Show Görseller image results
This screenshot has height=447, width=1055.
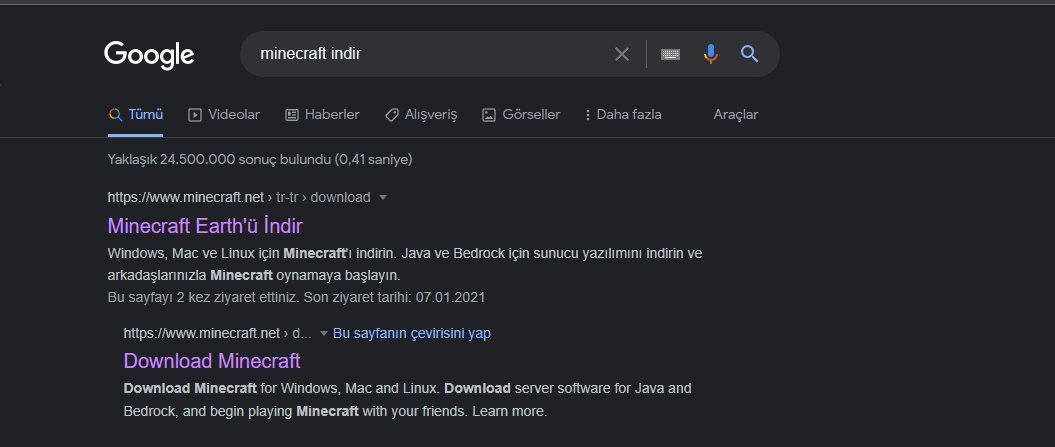[521, 115]
